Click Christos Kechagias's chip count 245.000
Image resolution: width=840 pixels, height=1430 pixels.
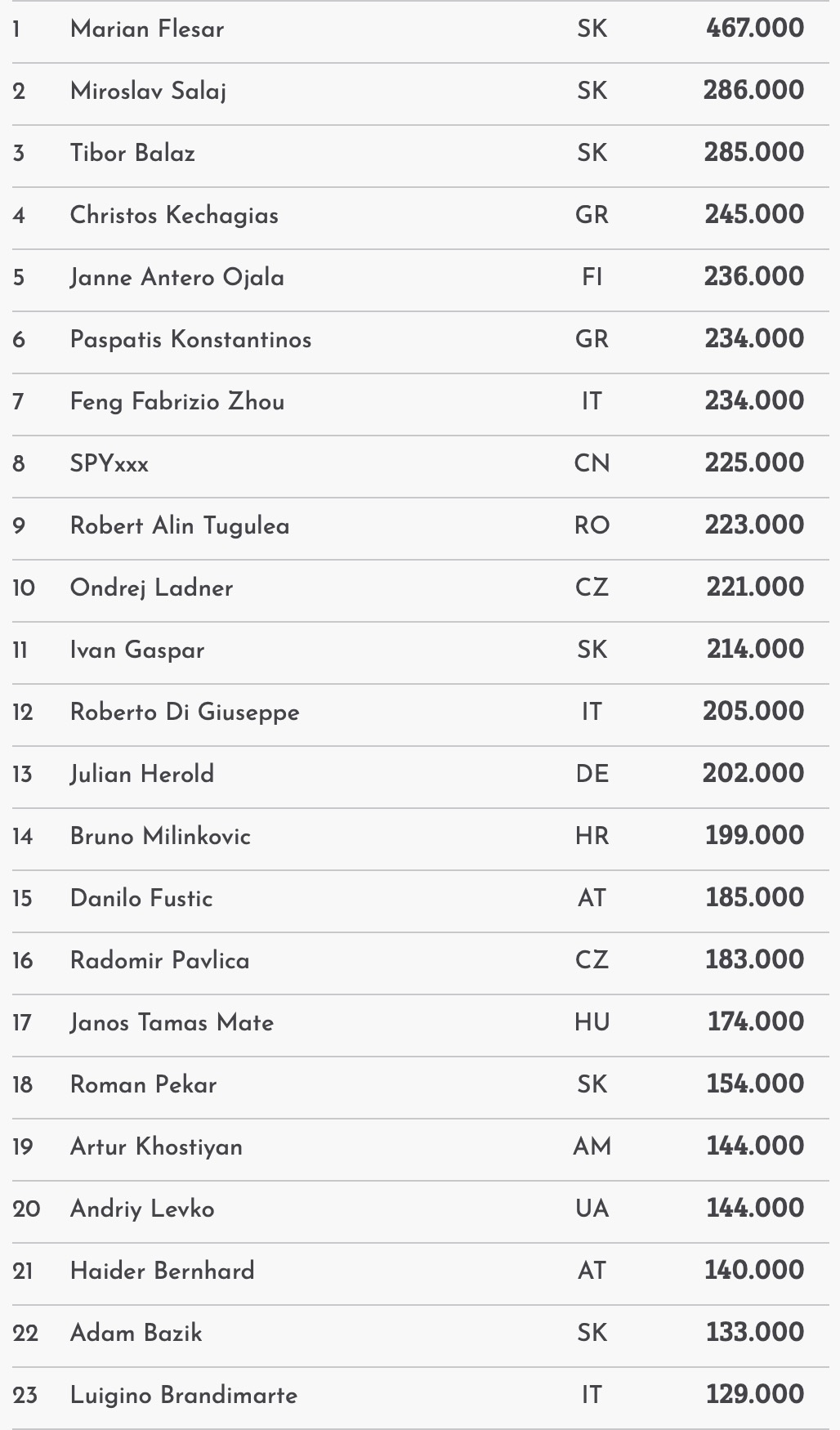(x=753, y=215)
